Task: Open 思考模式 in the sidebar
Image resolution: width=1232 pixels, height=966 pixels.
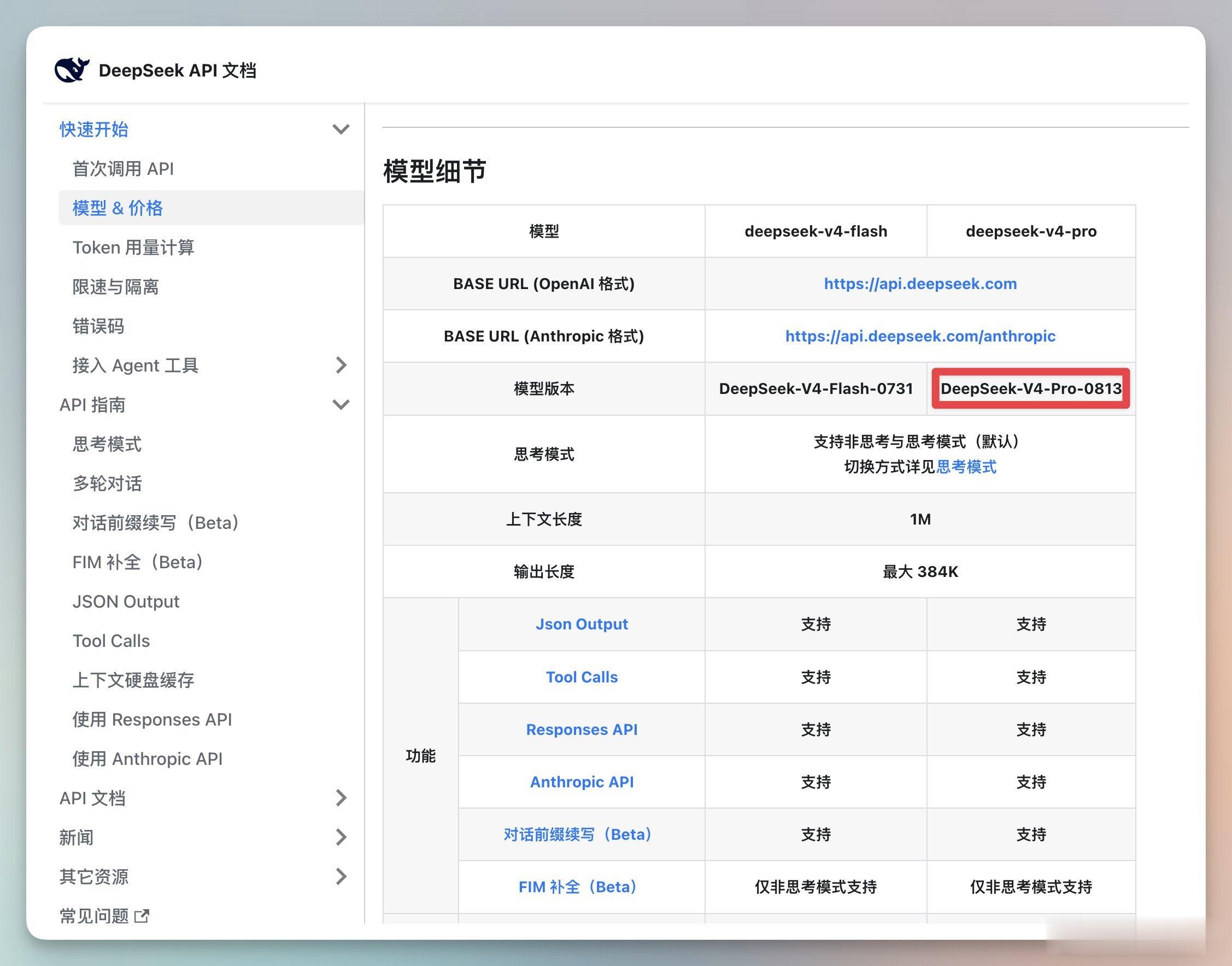Action: [107, 444]
